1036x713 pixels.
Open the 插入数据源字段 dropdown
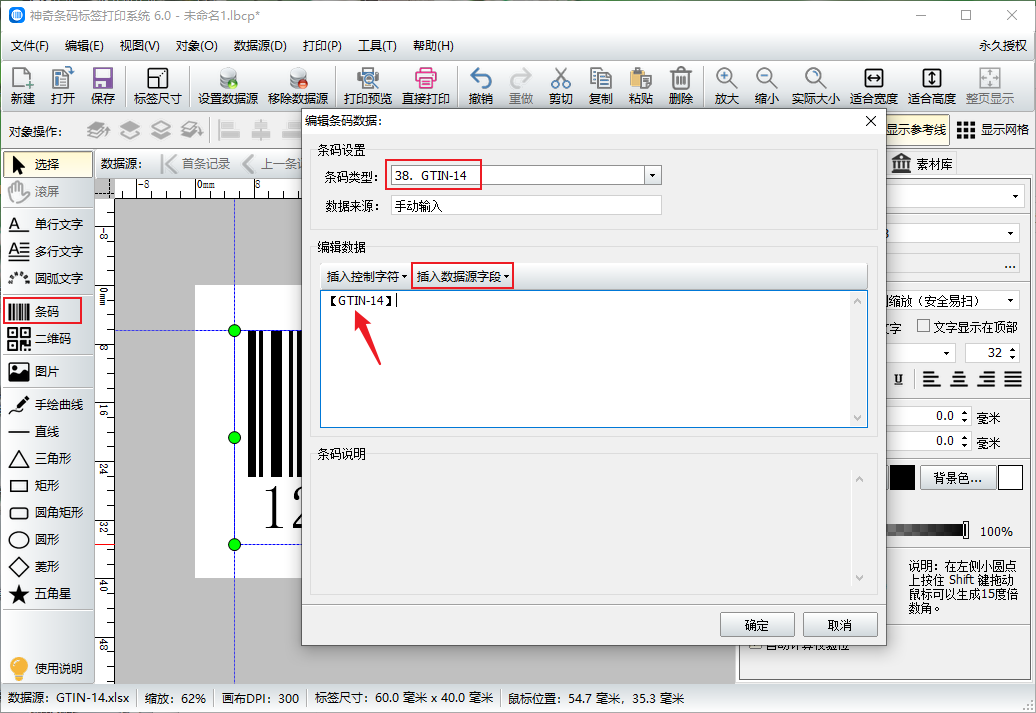(x=462, y=276)
